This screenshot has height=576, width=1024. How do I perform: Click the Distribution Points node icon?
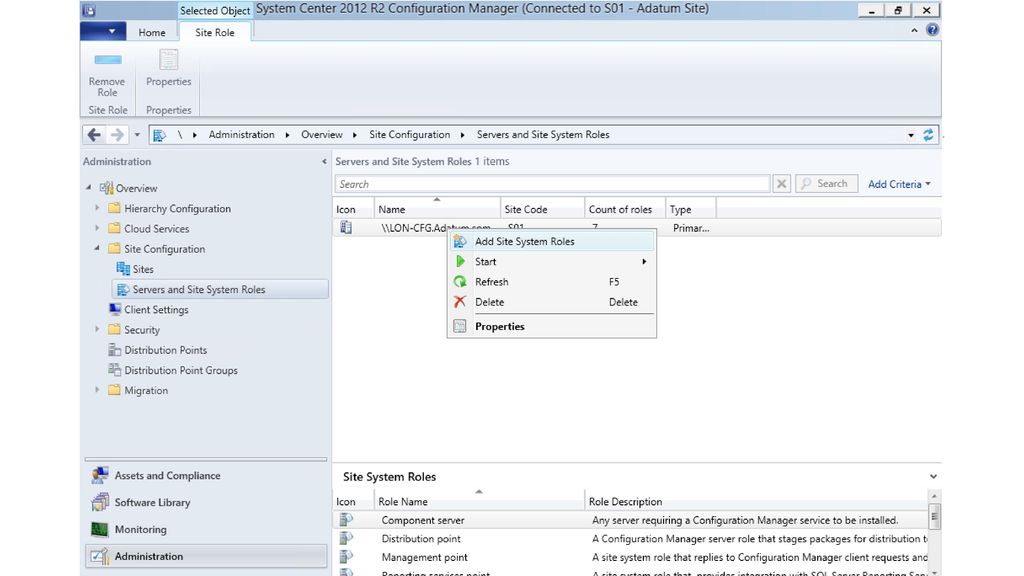[115, 349]
